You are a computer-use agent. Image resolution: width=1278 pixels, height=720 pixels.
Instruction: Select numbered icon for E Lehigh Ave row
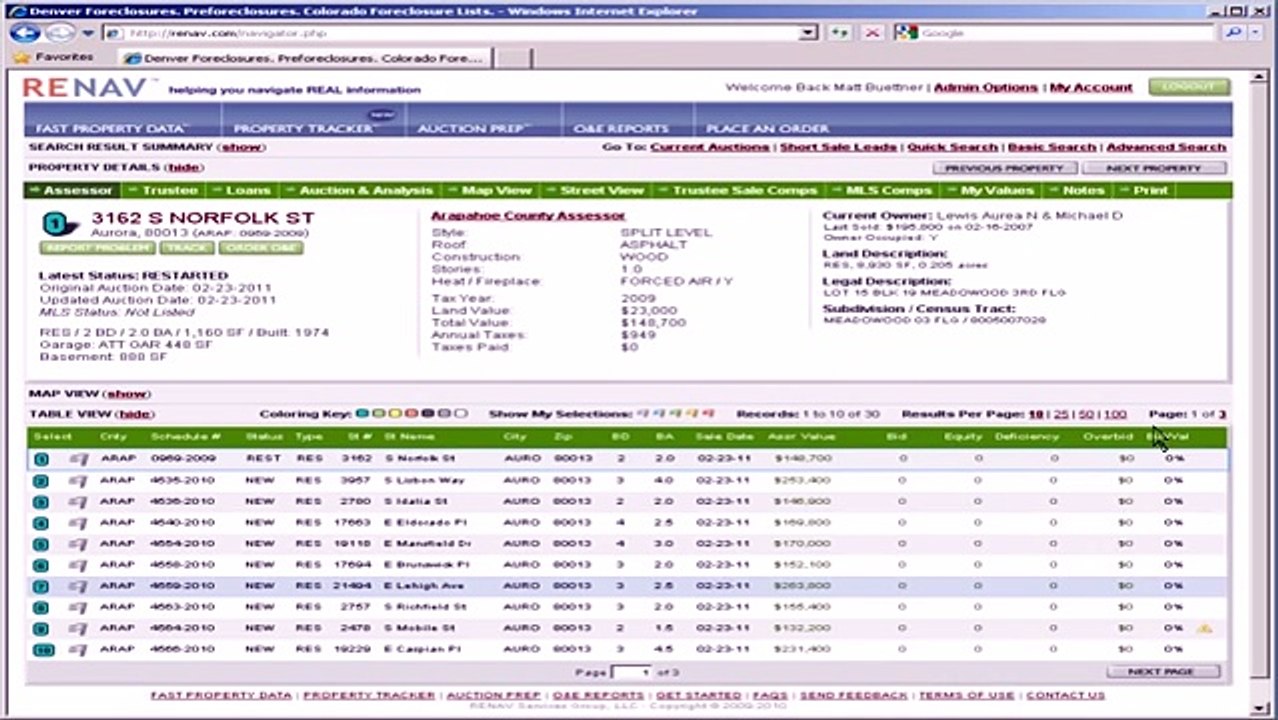click(x=41, y=586)
